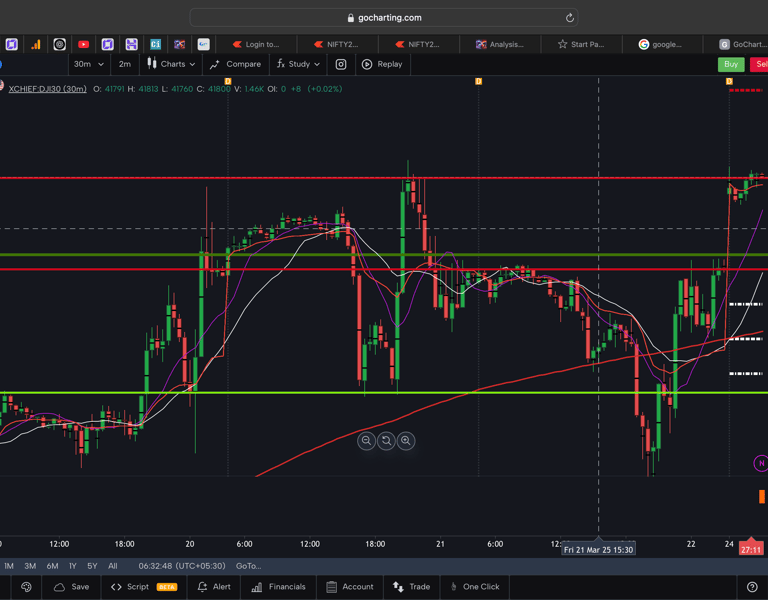This screenshot has width=768, height=600.
Task: Select the 3M range
Action: (30, 566)
